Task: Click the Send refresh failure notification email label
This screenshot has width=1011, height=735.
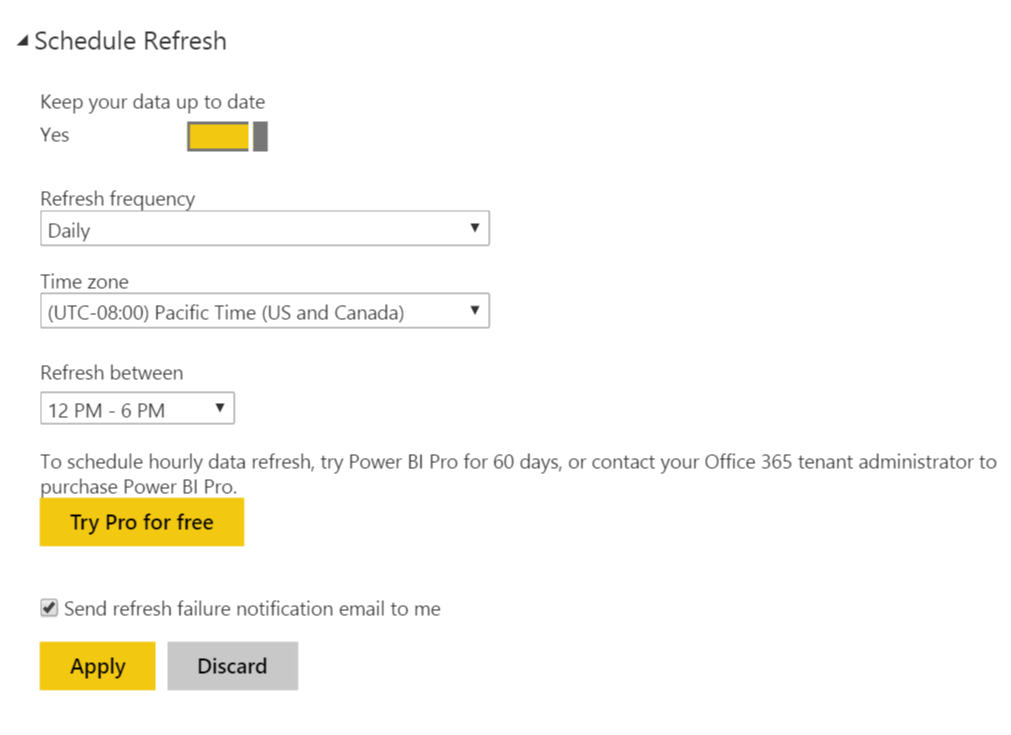Action: click(x=252, y=608)
